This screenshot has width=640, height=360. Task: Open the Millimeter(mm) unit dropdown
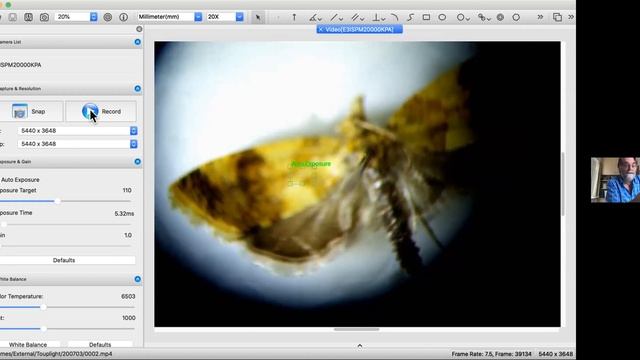click(198, 17)
